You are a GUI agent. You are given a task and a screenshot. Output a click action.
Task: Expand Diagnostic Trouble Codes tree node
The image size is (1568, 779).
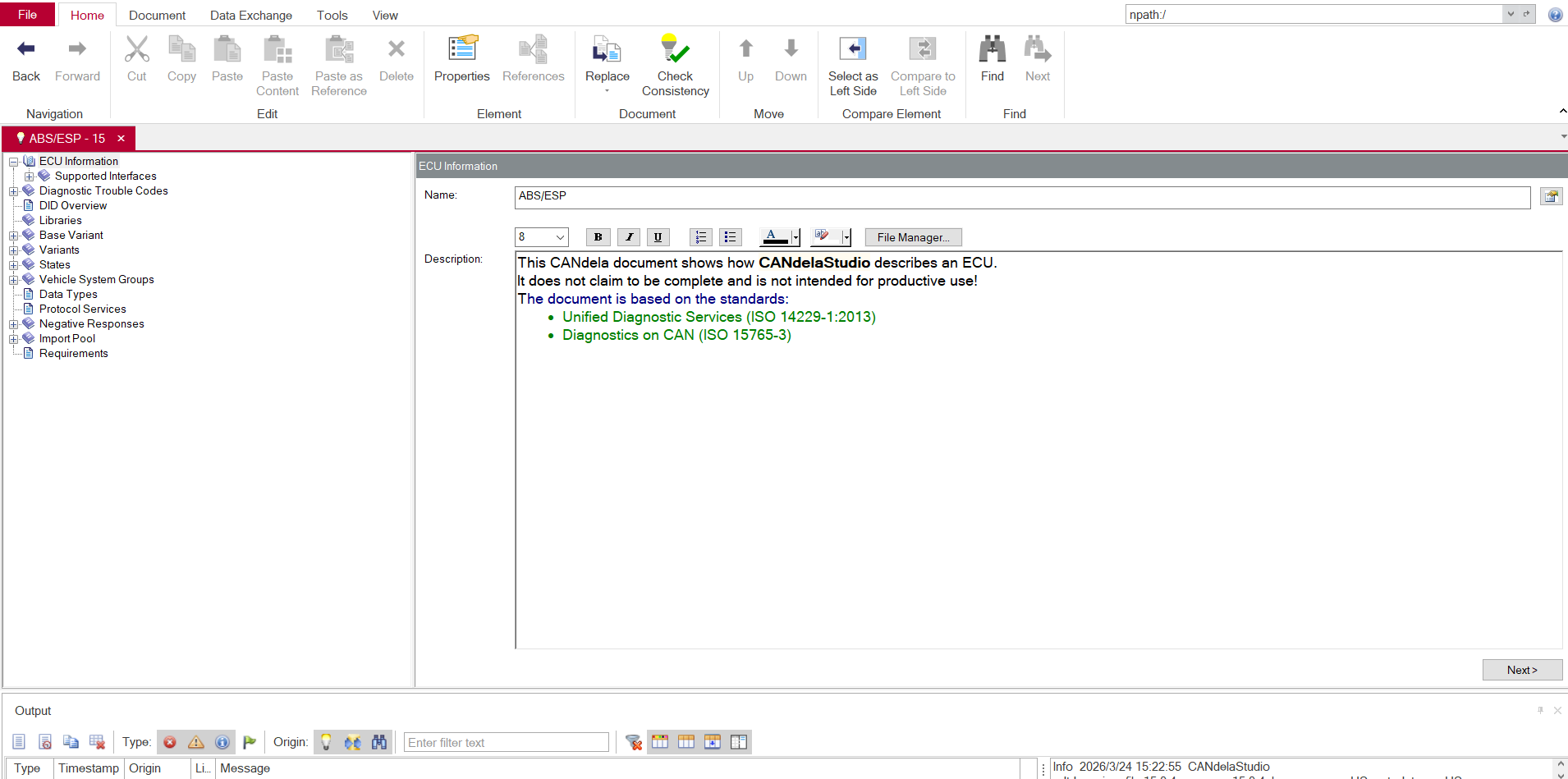[13, 191]
